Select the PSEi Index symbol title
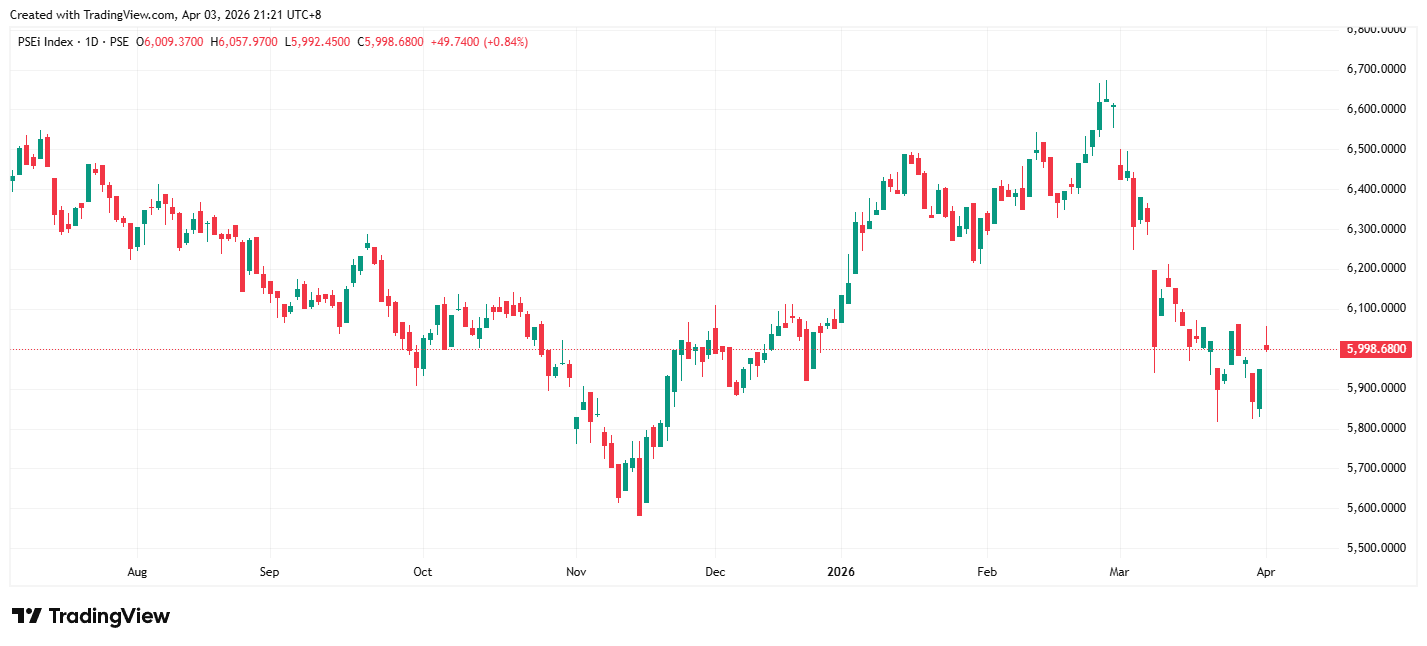 46,42
